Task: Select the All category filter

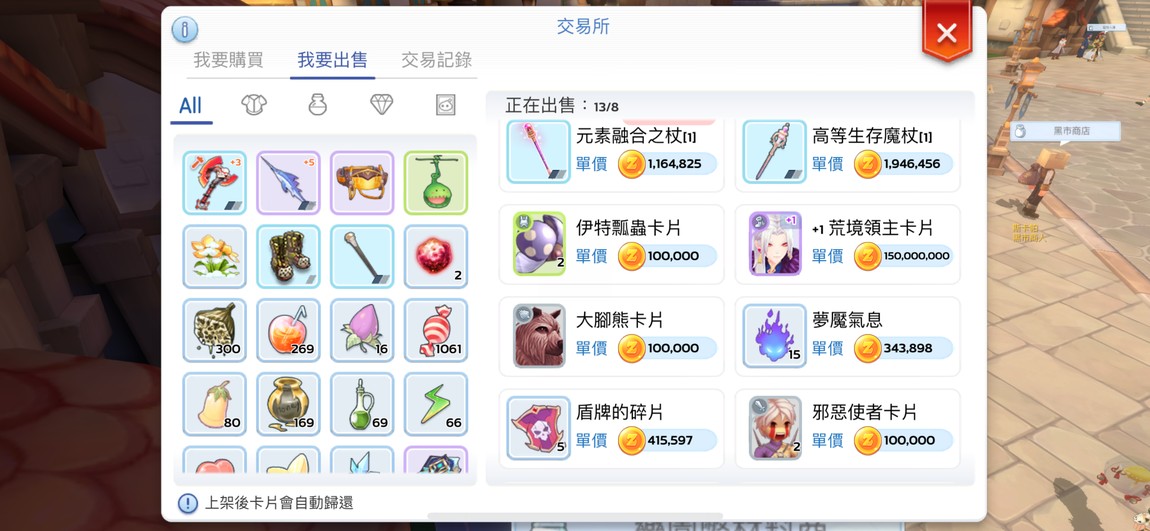Action: 190,106
